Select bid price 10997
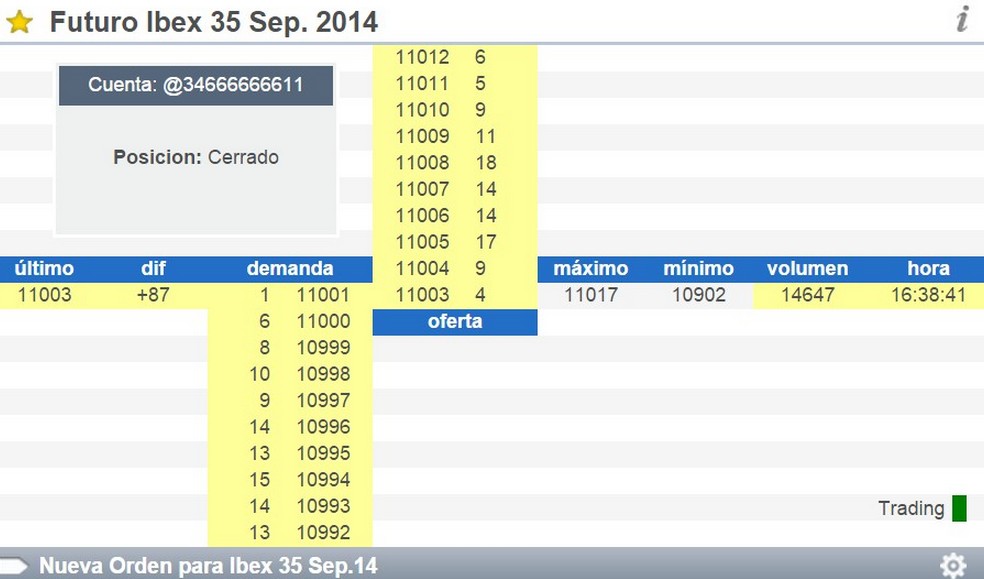This screenshot has width=984, height=579. pyautogui.click(x=323, y=400)
